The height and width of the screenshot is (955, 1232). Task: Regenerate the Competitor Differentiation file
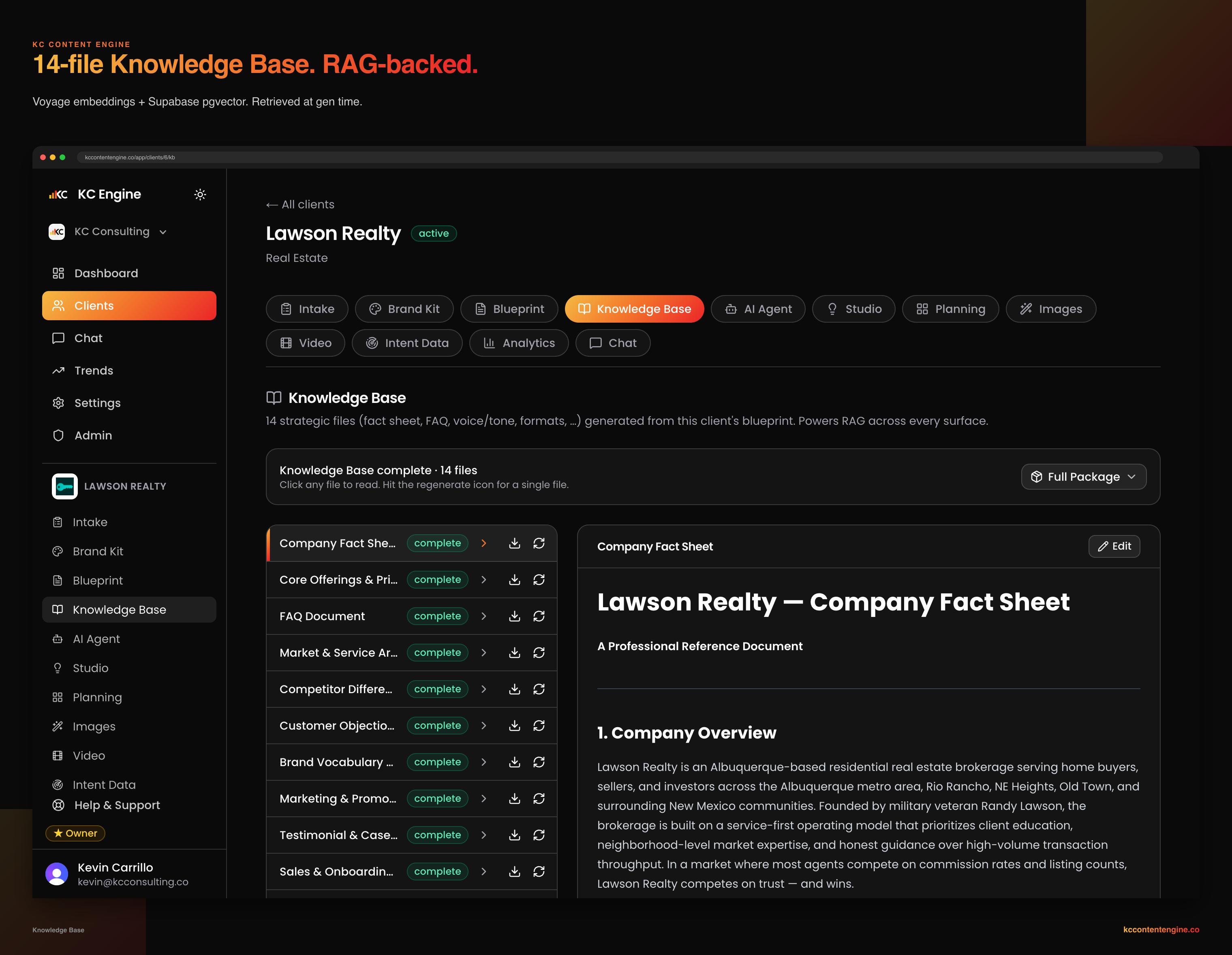[x=539, y=689]
